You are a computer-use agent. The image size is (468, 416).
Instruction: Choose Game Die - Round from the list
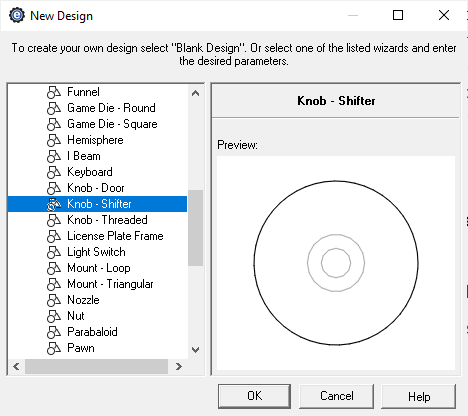click(111, 108)
